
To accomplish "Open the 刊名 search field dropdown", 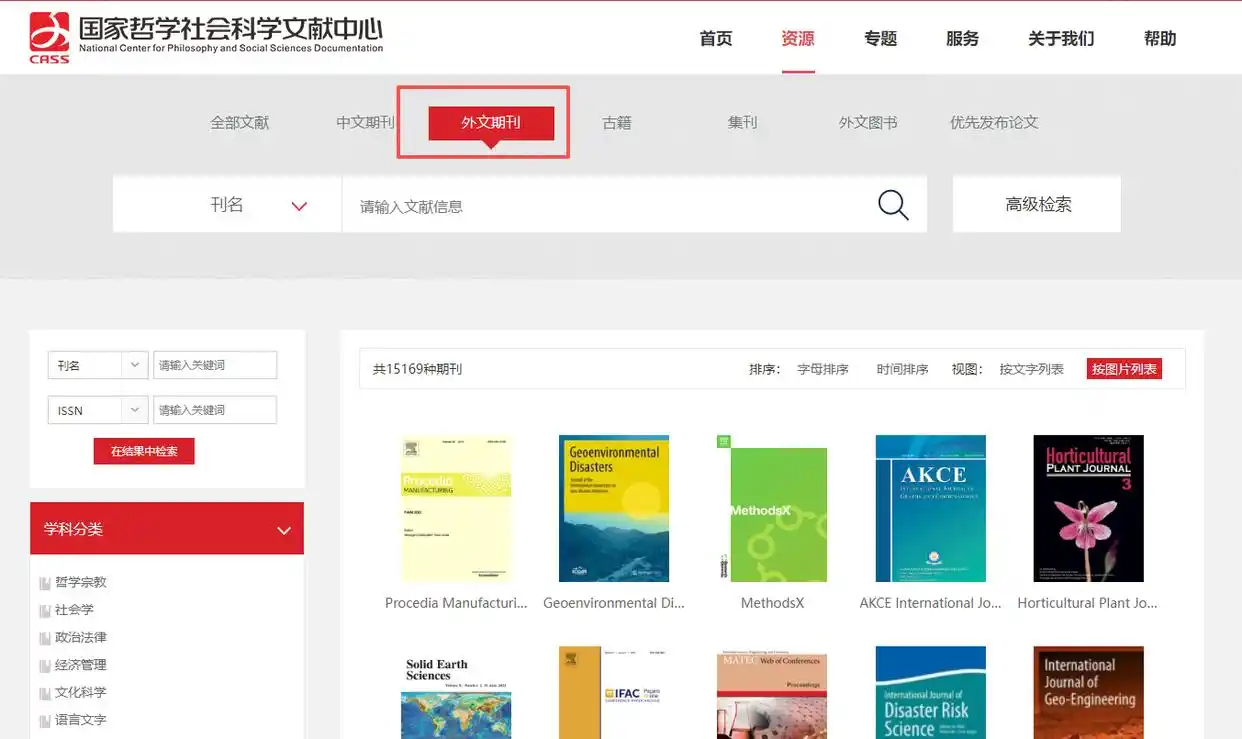I will pyautogui.click(x=227, y=205).
